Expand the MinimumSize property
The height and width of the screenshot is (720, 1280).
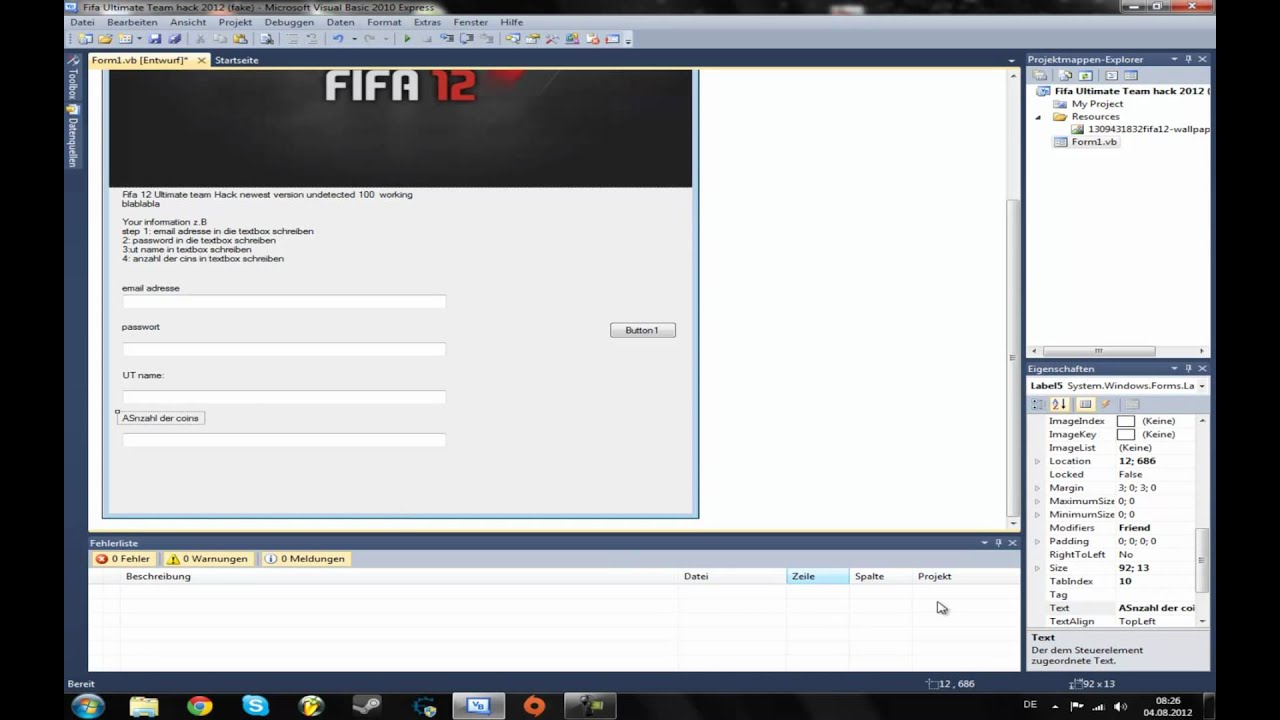(x=1037, y=514)
